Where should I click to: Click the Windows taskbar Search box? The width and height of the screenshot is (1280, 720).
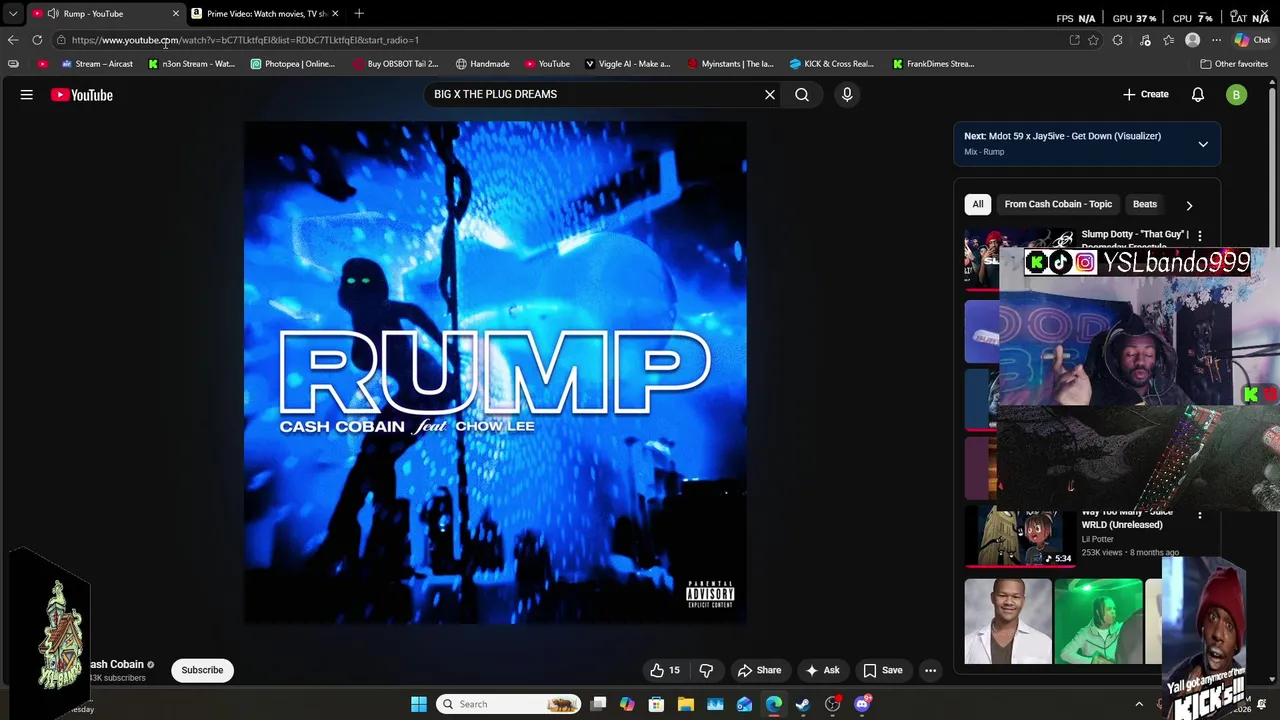(x=509, y=704)
